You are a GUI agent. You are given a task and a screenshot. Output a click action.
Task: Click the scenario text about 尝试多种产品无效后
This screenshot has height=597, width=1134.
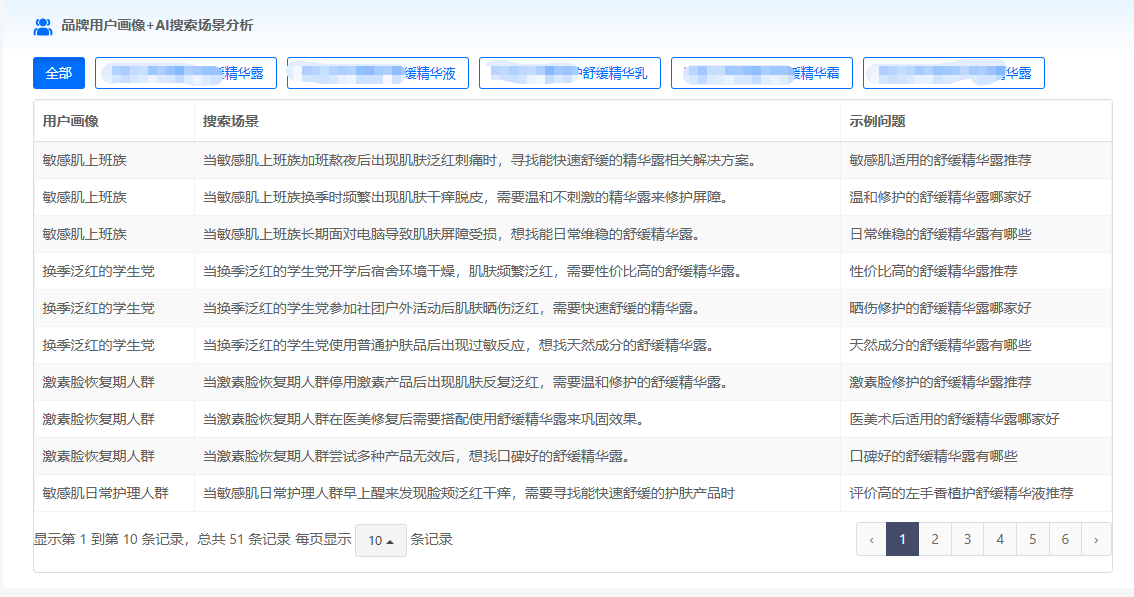click(x=418, y=457)
